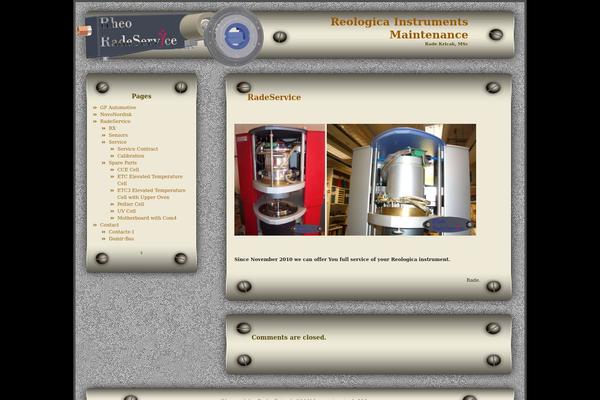Open the GF Automation page link
The image size is (600, 400).
[x=118, y=108]
